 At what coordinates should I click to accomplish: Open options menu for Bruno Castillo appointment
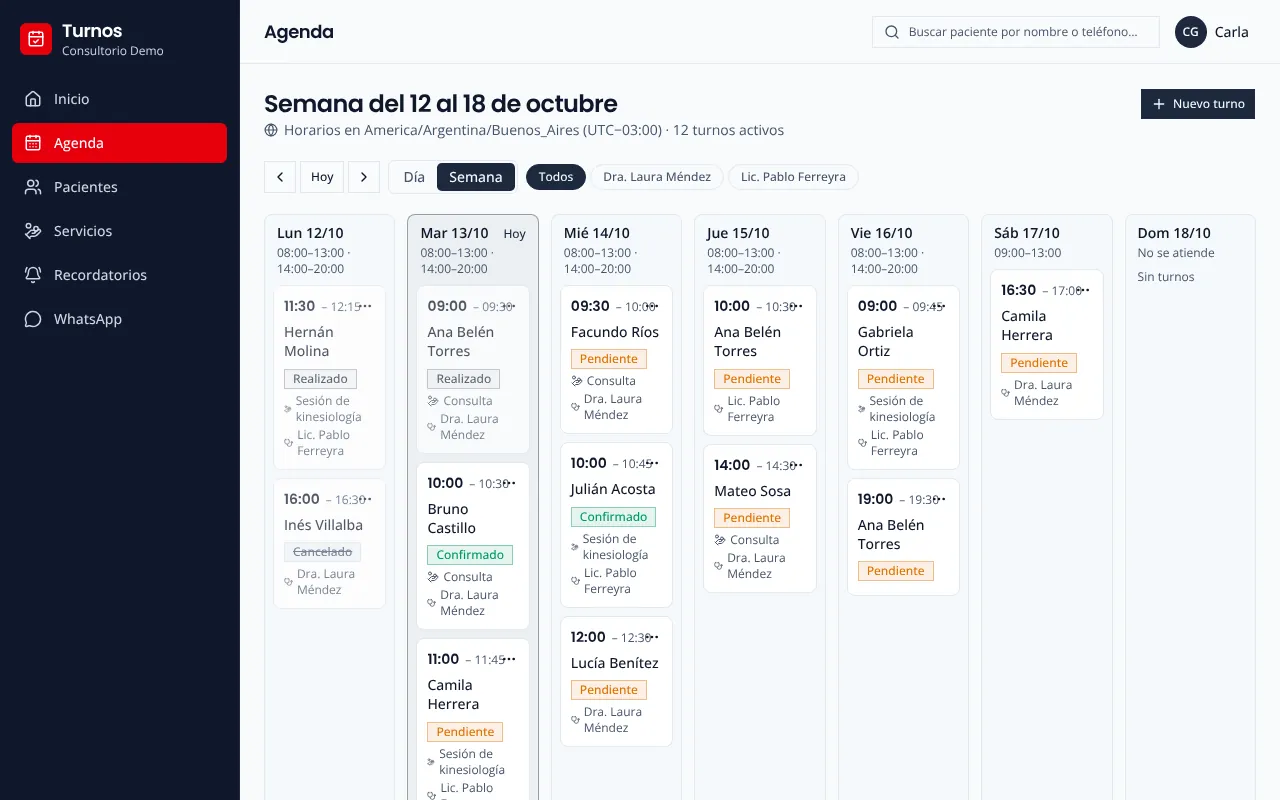pyautogui.click(x=510, y=483)
